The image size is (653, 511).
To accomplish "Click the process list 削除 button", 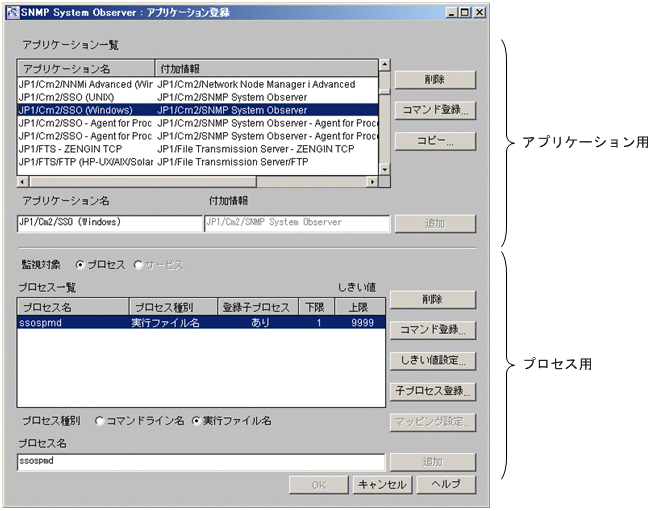I will tap(432, 299).
